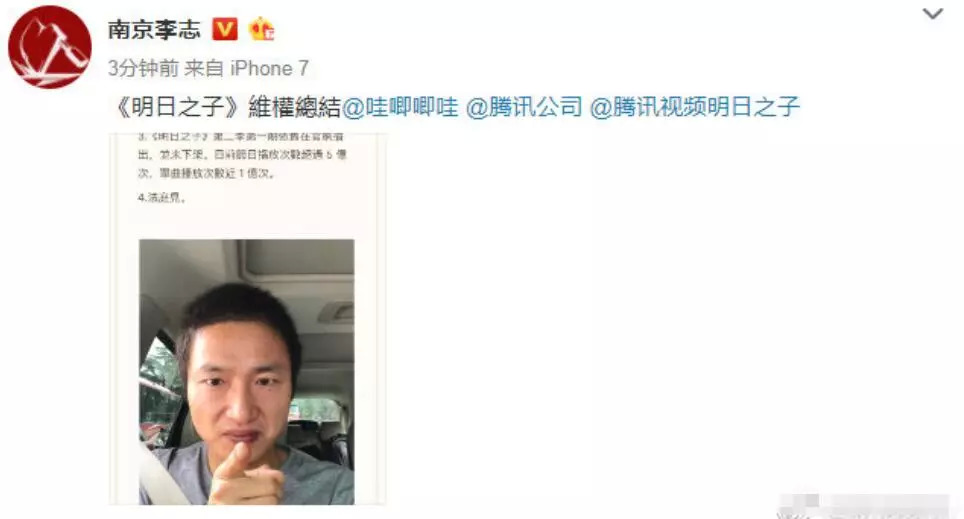Open the 3分钟前 timestamp link
964x519 pixels.
[x=143, y=68]
